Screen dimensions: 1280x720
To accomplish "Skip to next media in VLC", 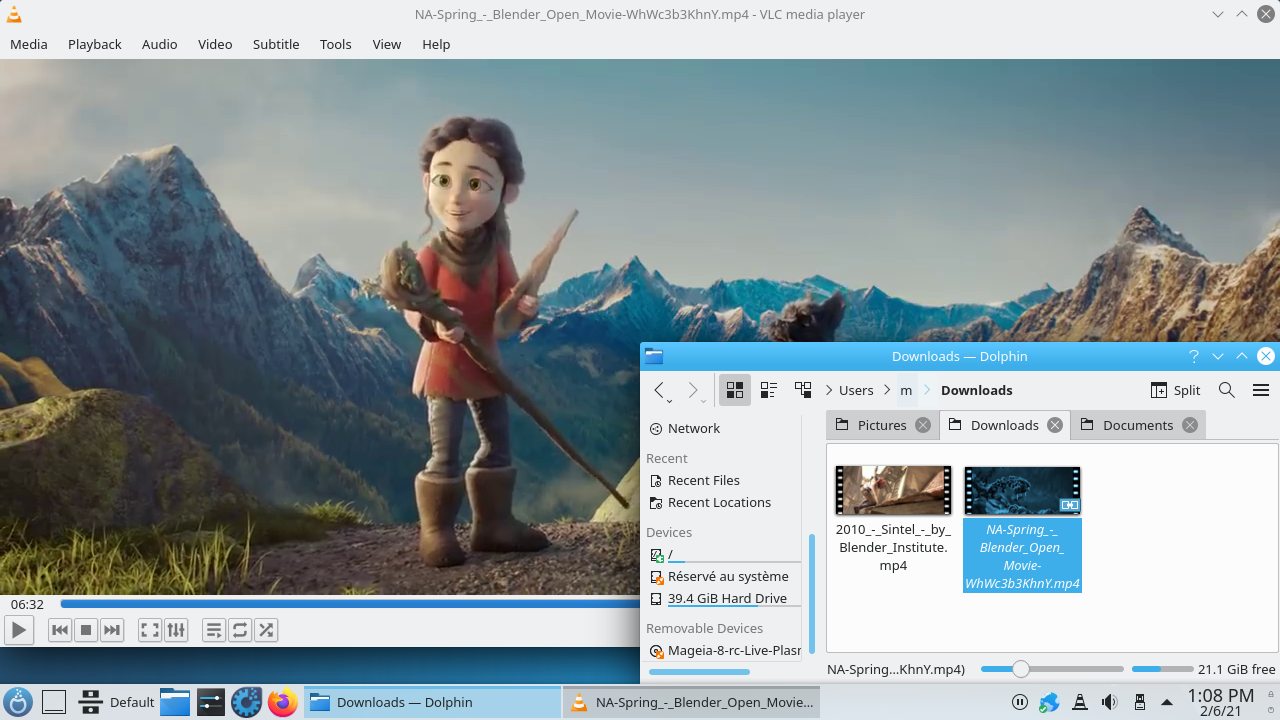I will [x=112, y=630].
